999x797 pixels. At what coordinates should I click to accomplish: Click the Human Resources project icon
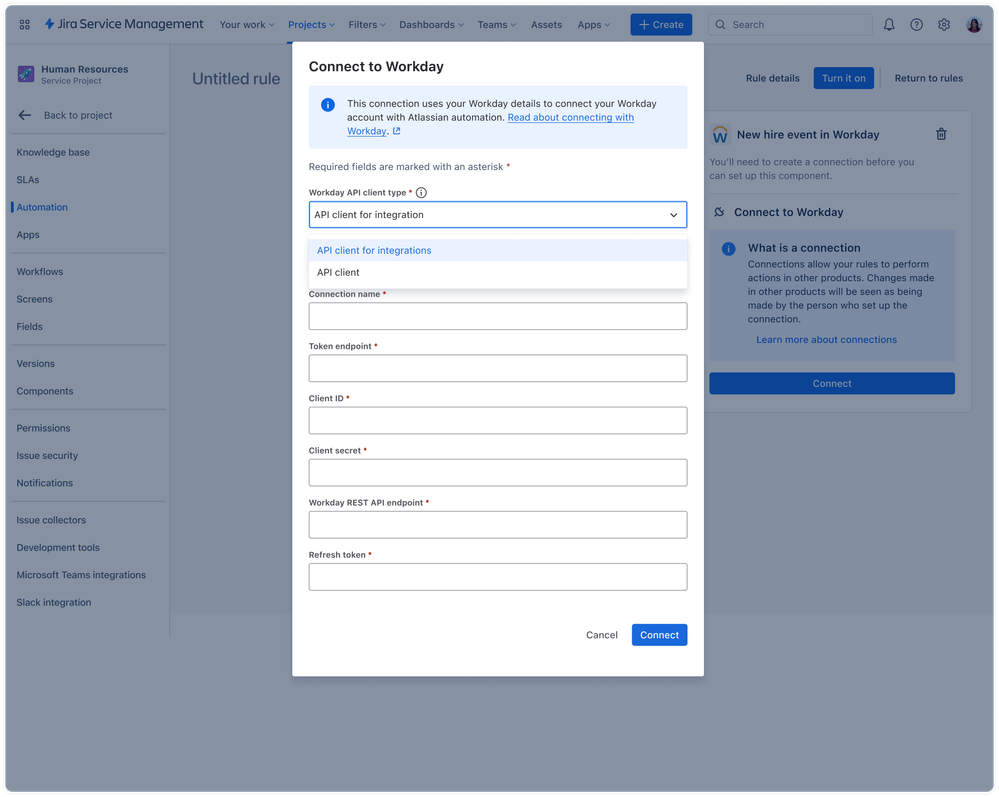(x=26, y=74)
